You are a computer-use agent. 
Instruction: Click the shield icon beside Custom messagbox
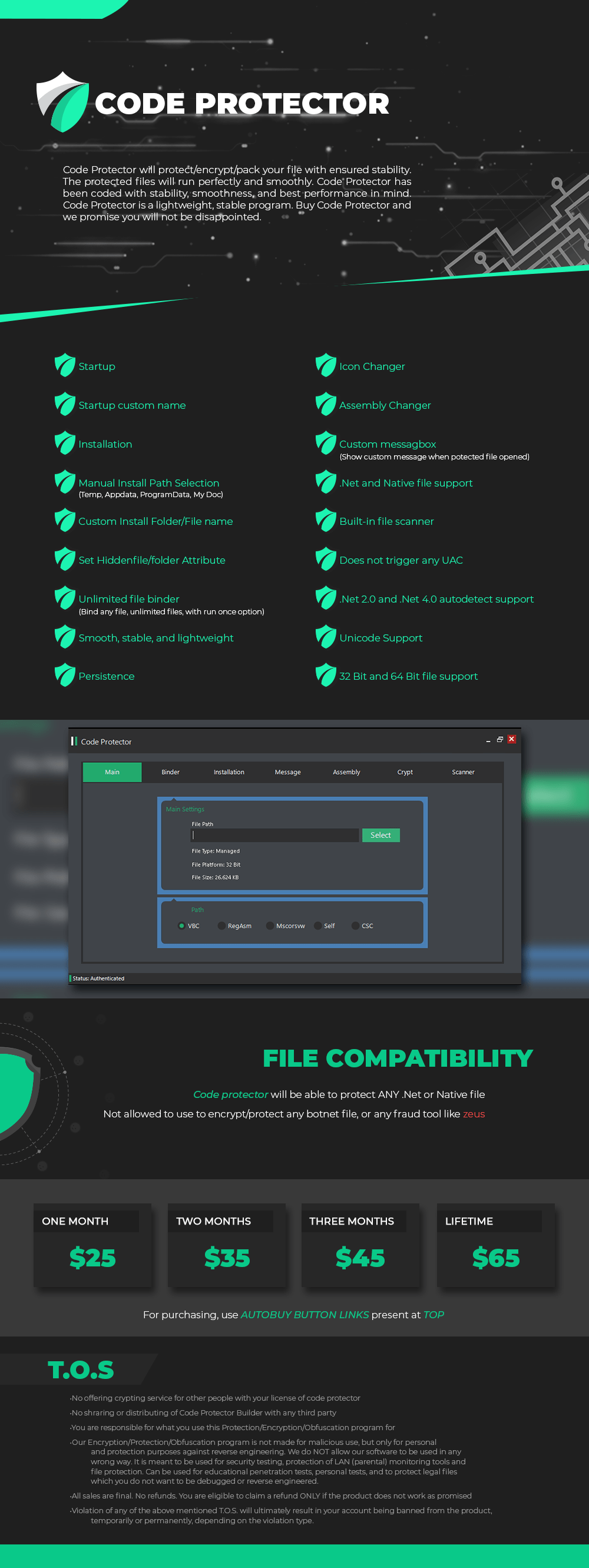point(326,443)
